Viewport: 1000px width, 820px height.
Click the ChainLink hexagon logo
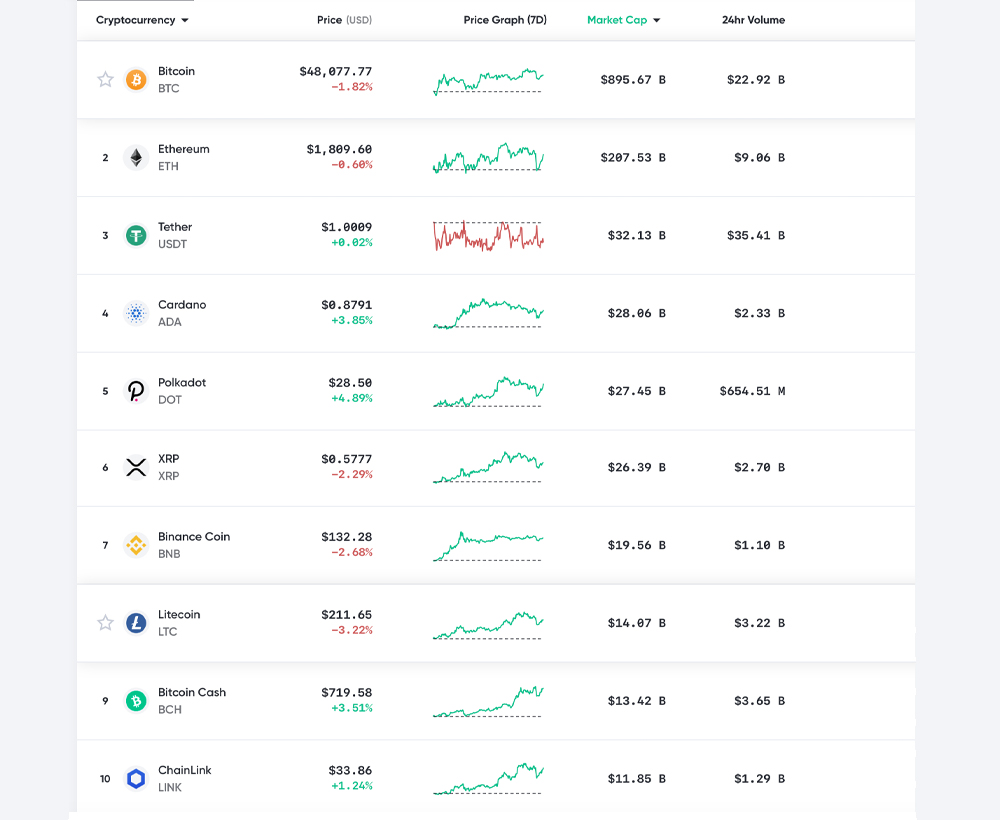(x=136, y=779)
